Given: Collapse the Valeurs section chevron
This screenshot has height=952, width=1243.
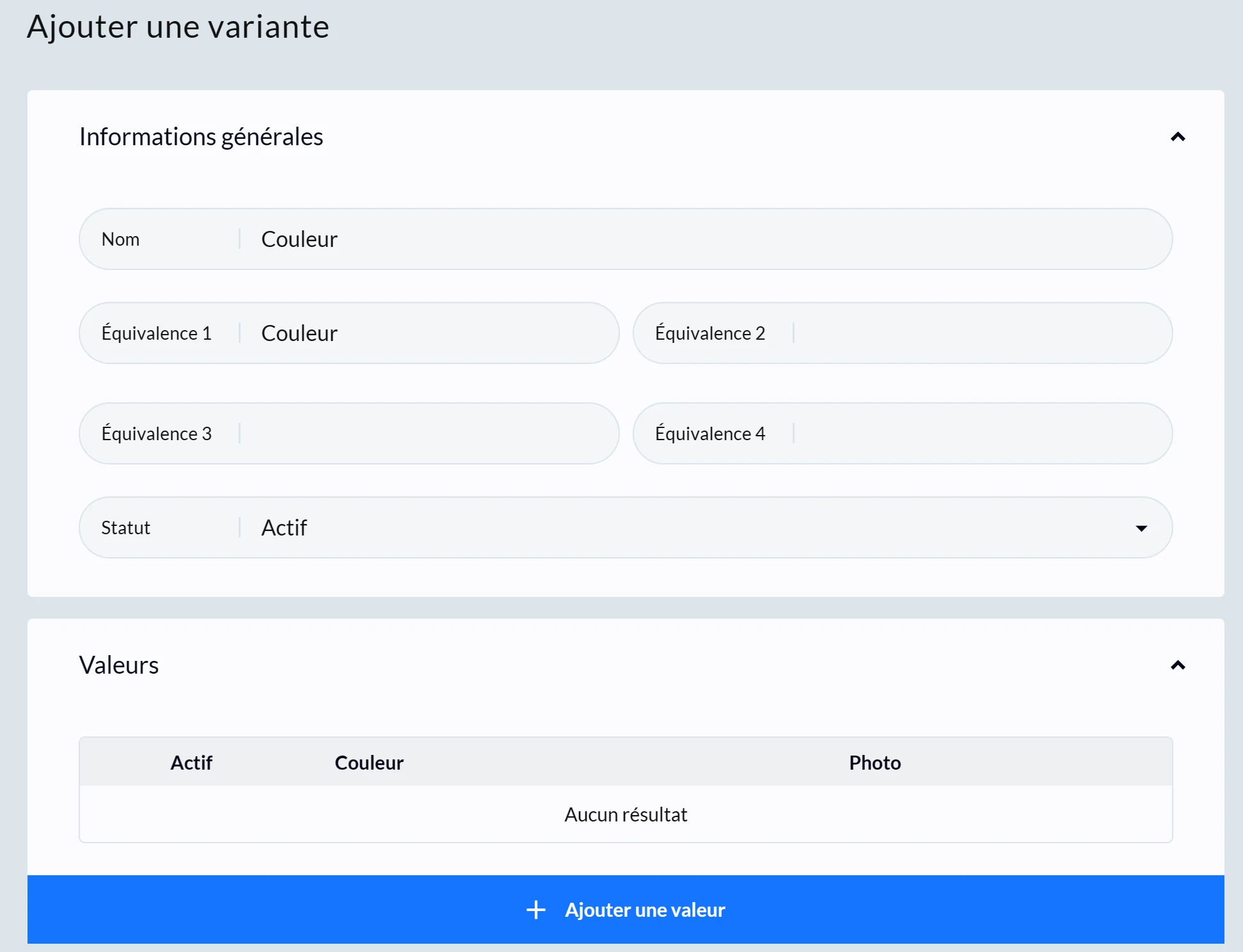Looking at the screenshot, I should 1177,665.
